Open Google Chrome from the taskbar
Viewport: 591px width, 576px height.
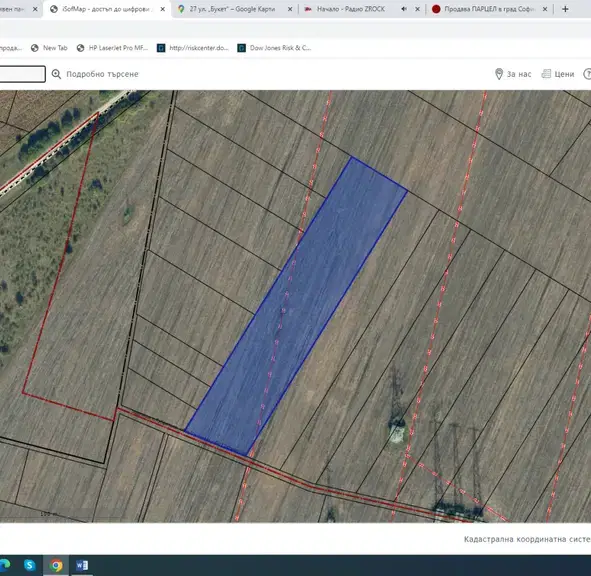click(56, 565)
